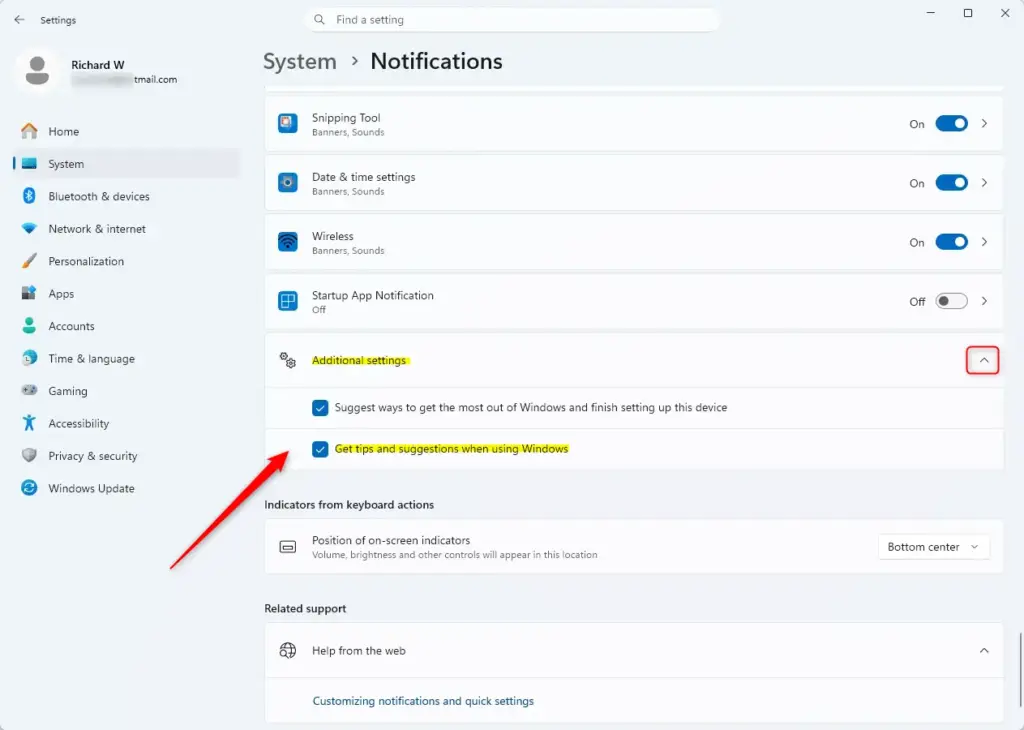1024x730 pixels.
Task: Turn off Snipping Tool notifications toggle
Action: point(952,123)
